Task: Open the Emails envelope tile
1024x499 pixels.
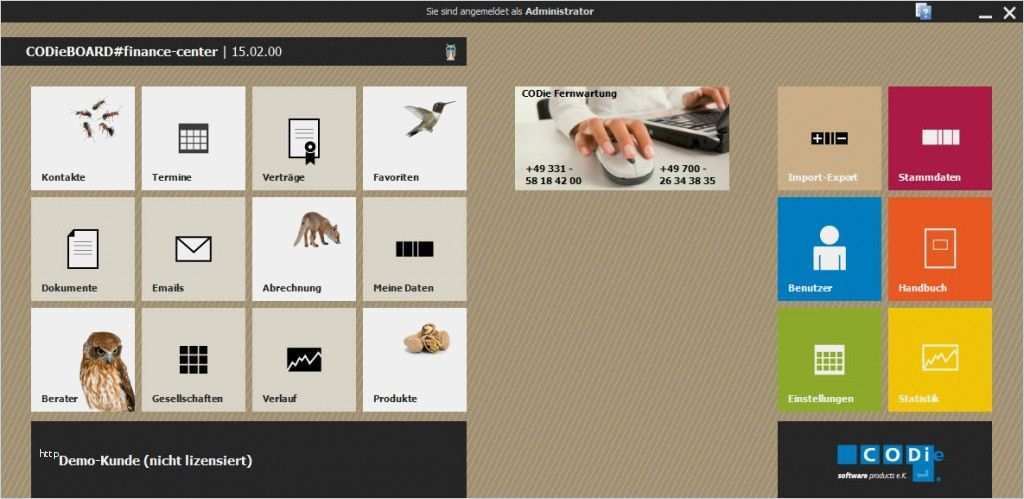Action: pos(193,249)
